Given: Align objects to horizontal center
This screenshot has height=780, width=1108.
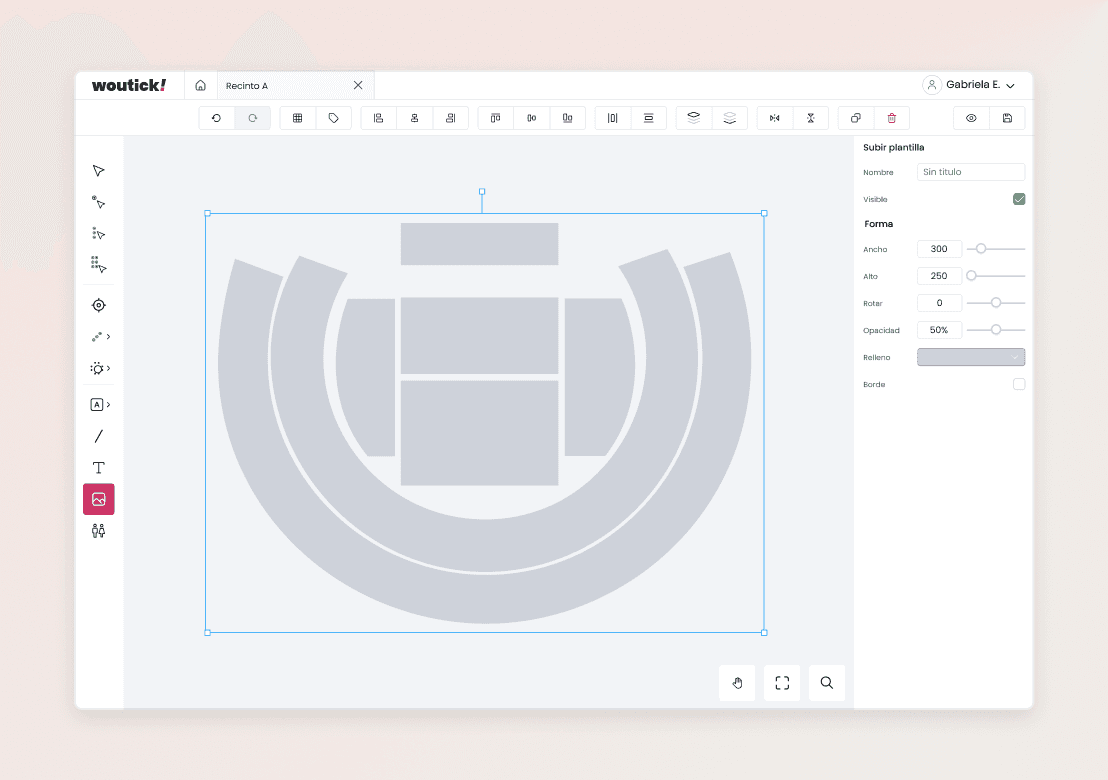Looking at the screenshot, I should tap(415, 118).
